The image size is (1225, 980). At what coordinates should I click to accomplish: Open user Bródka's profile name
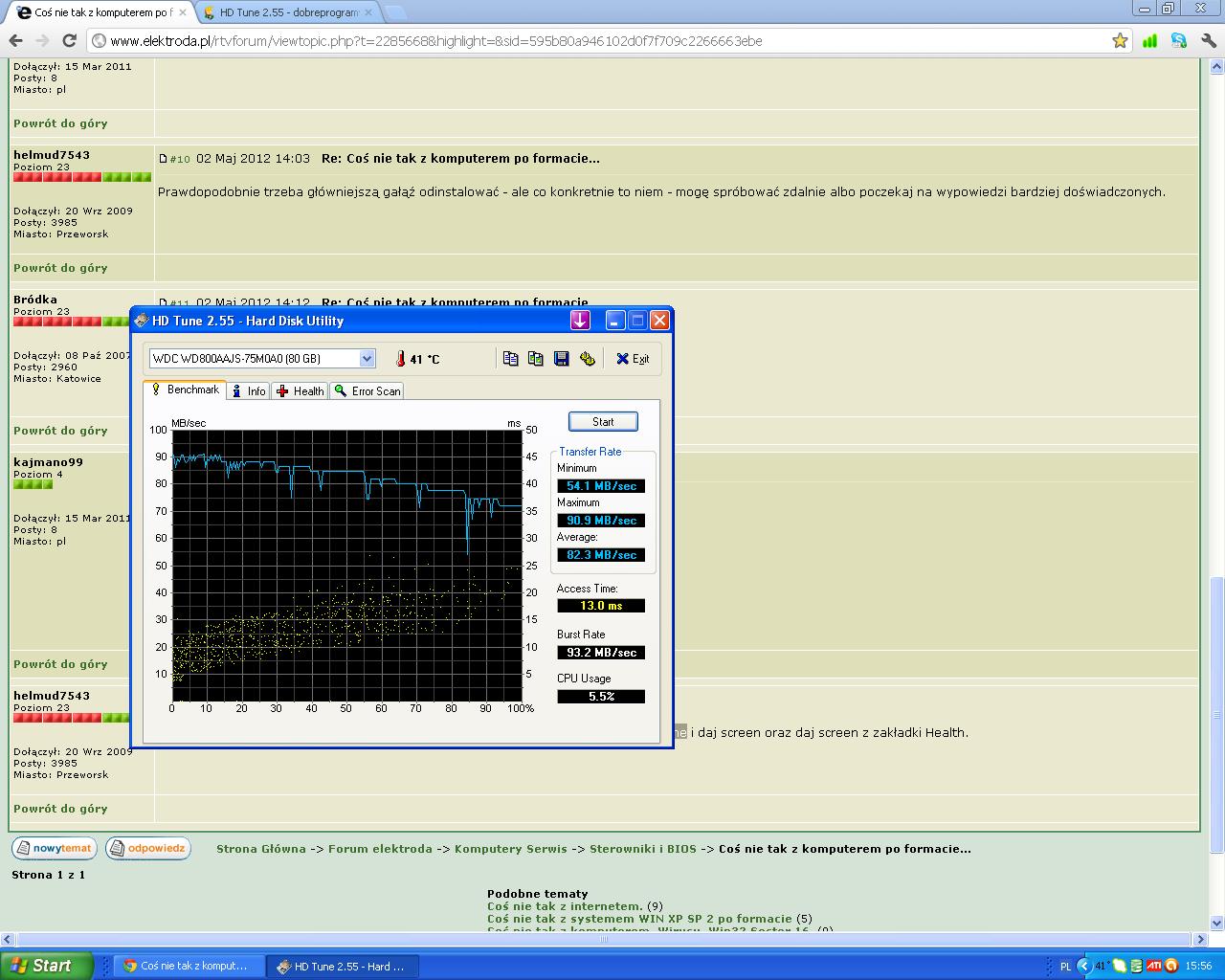click(x=35, y=300)
